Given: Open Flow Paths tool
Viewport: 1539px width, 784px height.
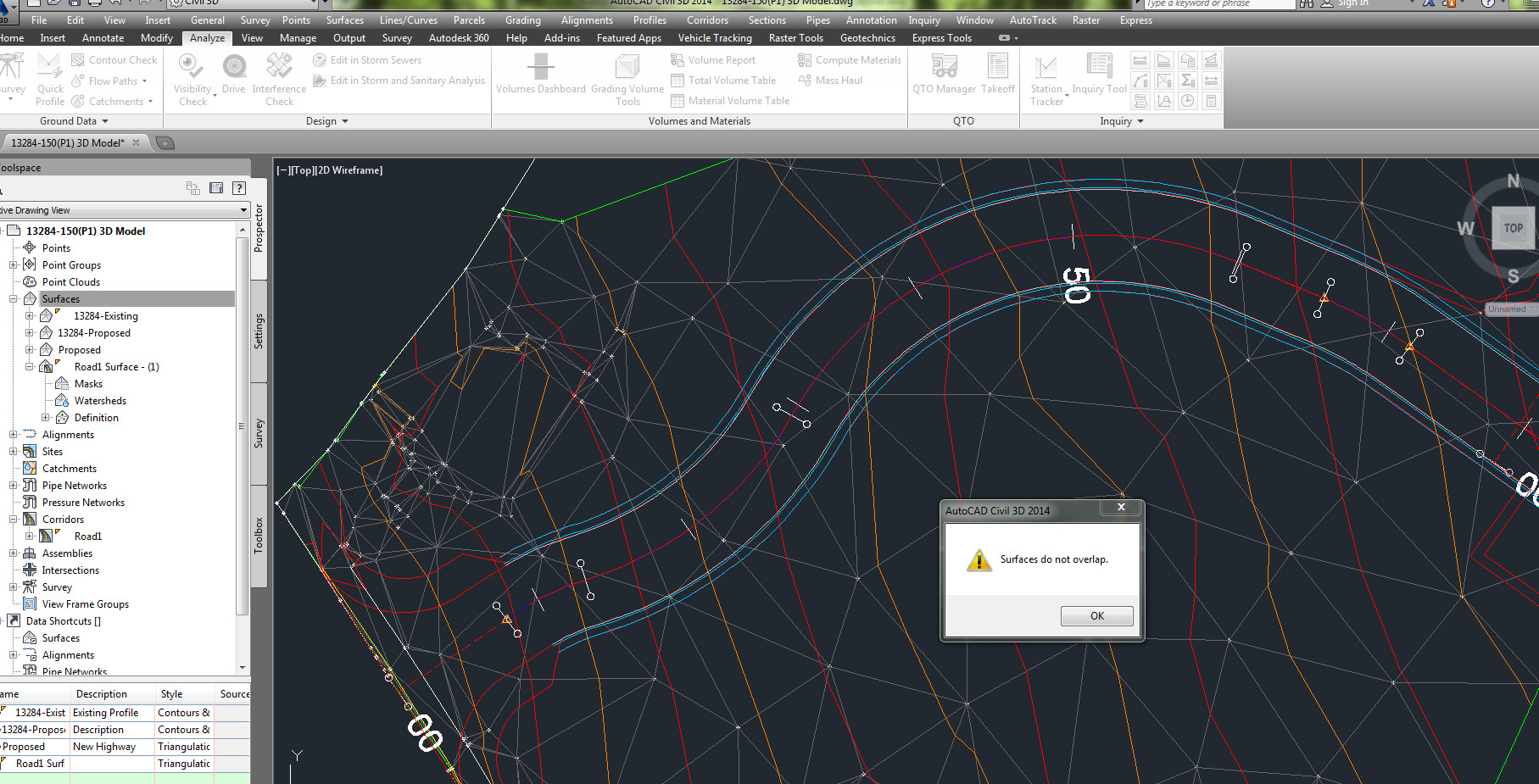Looking at the screenshot, I should 109,81.
